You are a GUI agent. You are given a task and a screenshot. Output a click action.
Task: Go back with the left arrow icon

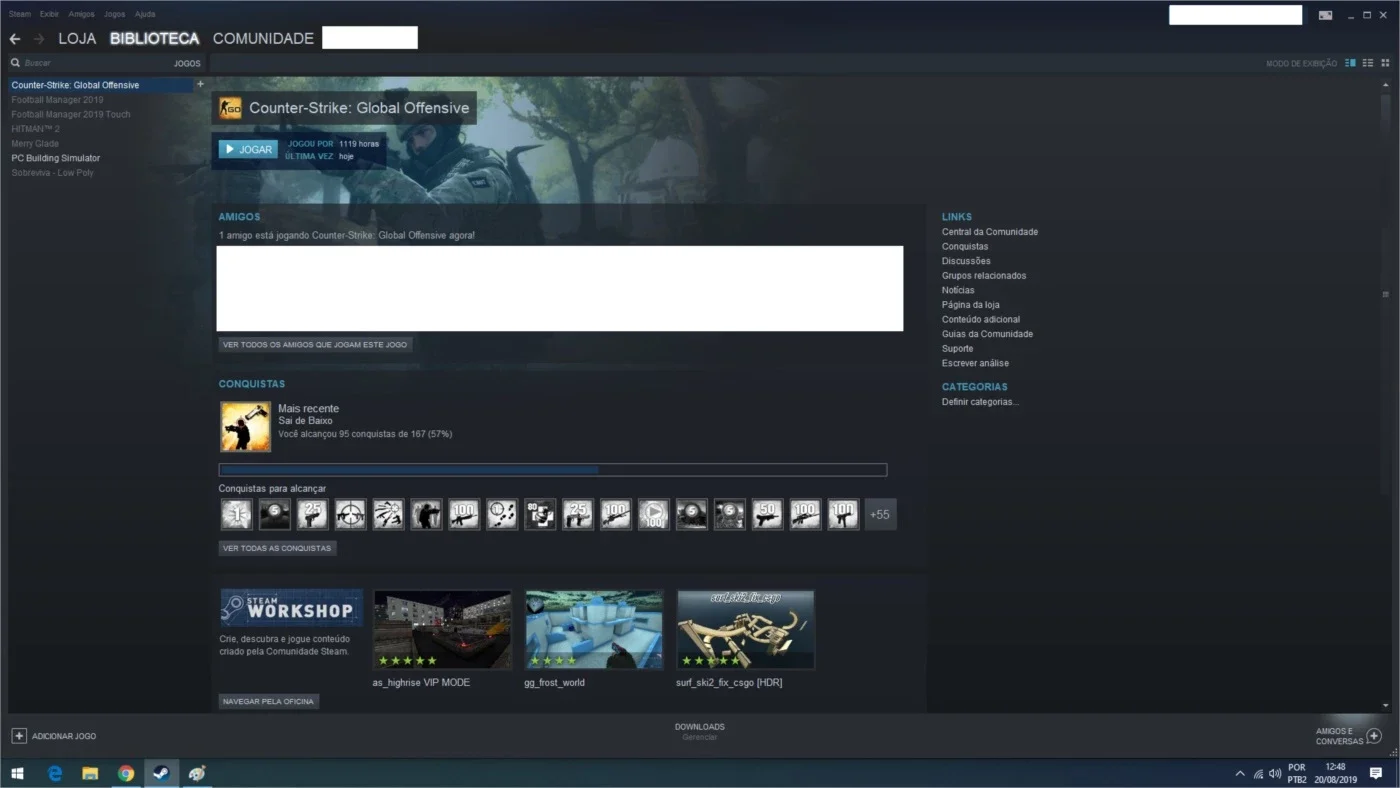tap(15, 39)
